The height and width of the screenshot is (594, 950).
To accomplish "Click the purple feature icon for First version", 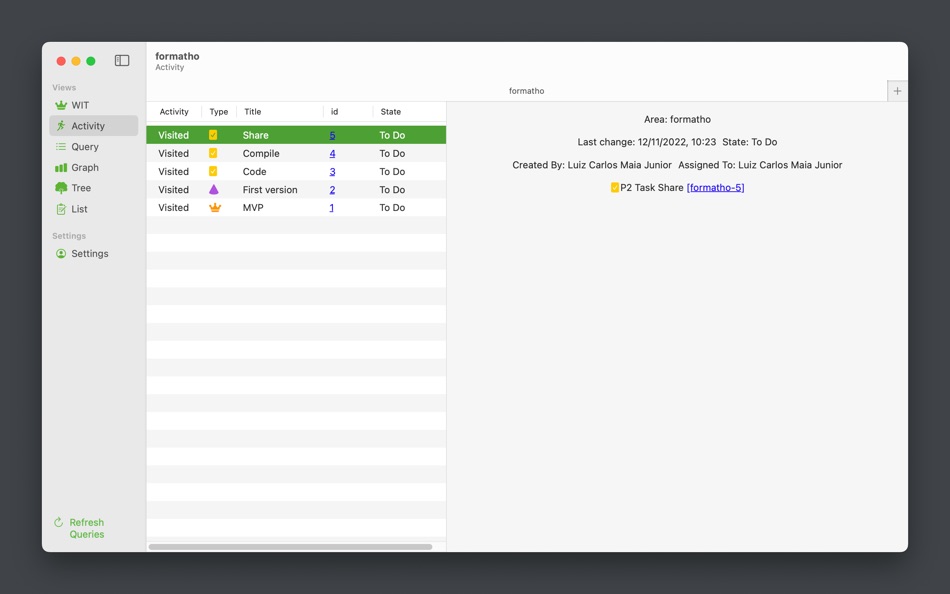I will pyautogui.click(x=214, y=189).
